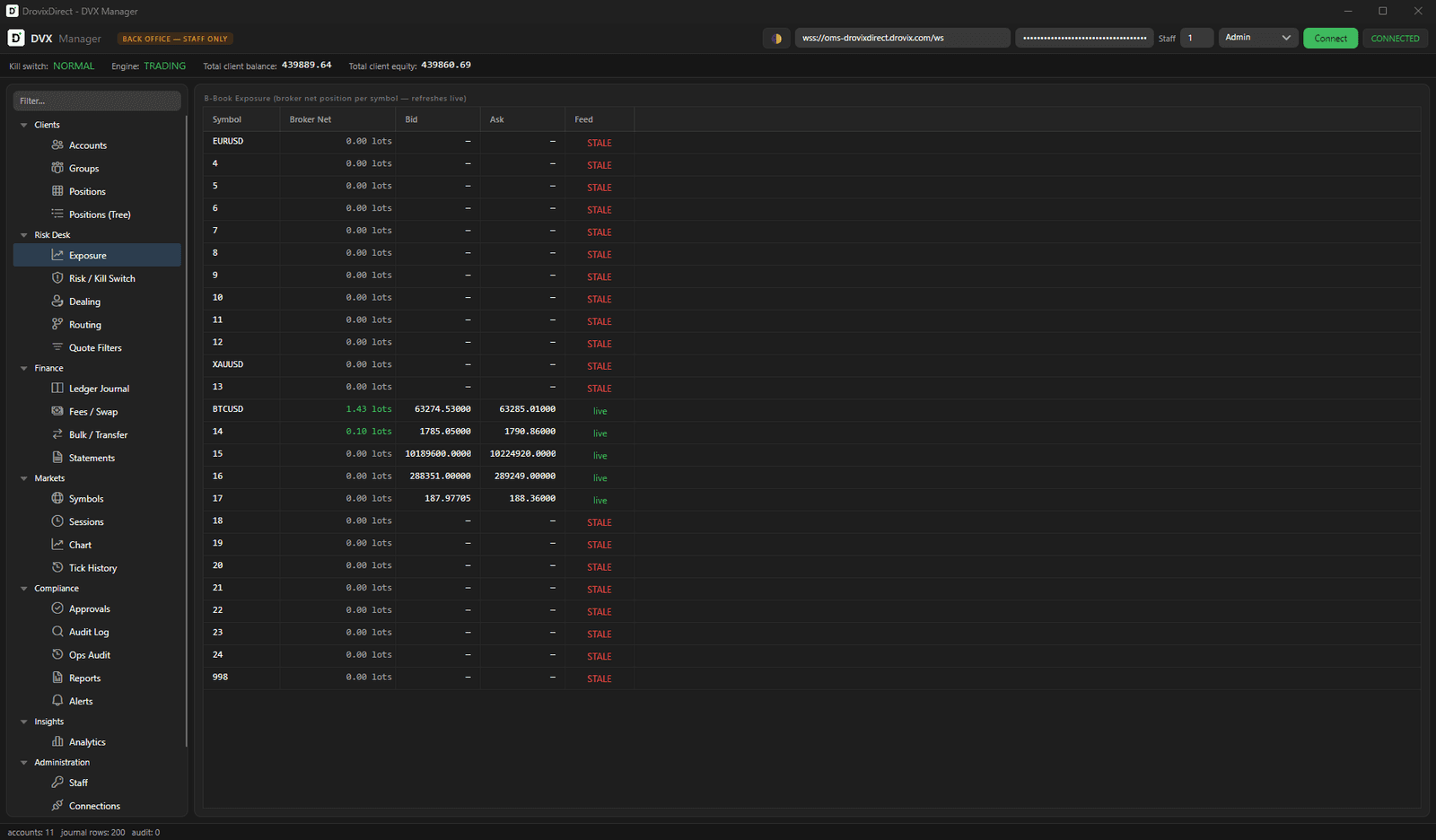Image resolution: width=1436 pixels, height=840 pixels.
Task: Click the Positions (Tree) list icon
Action: (x=57, y=214)
